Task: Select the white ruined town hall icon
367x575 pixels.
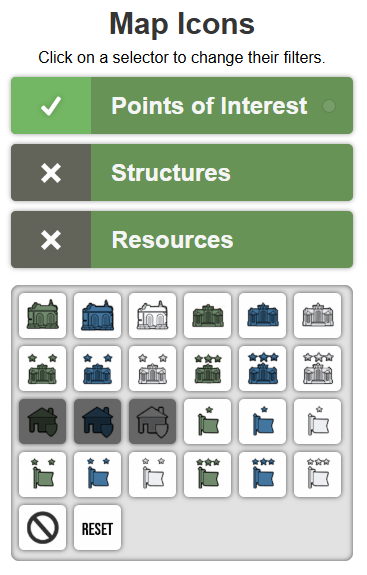Action: pos(153,315)
